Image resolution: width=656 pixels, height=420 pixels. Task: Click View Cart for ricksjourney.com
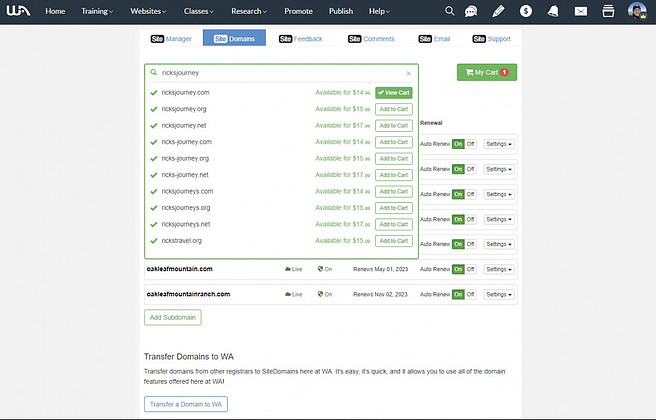[394, 93]
